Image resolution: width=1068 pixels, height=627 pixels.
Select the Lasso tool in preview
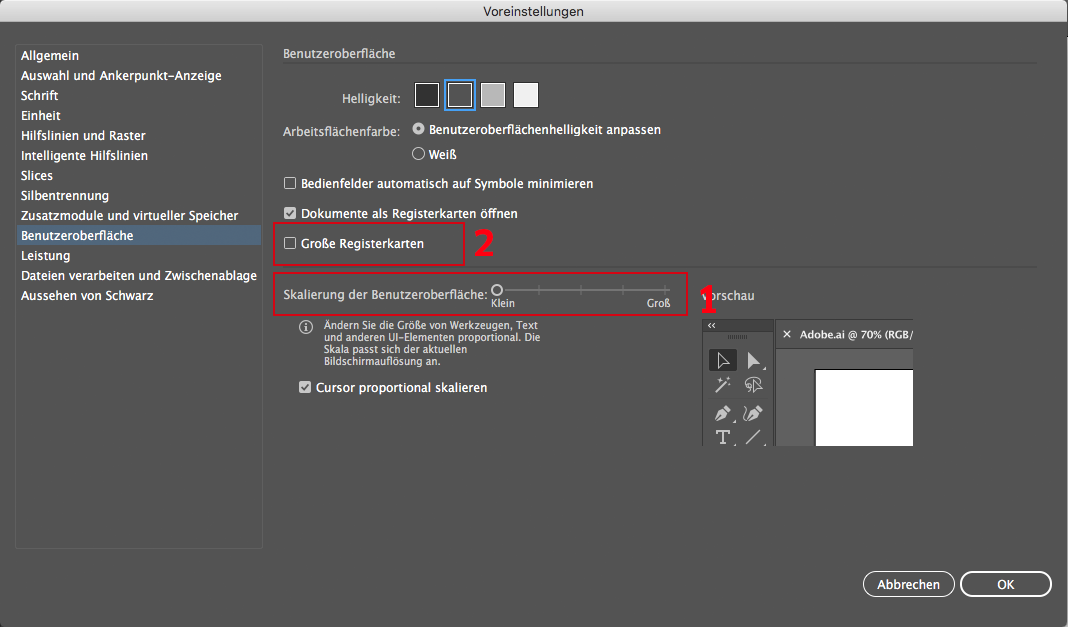[753, 385]
